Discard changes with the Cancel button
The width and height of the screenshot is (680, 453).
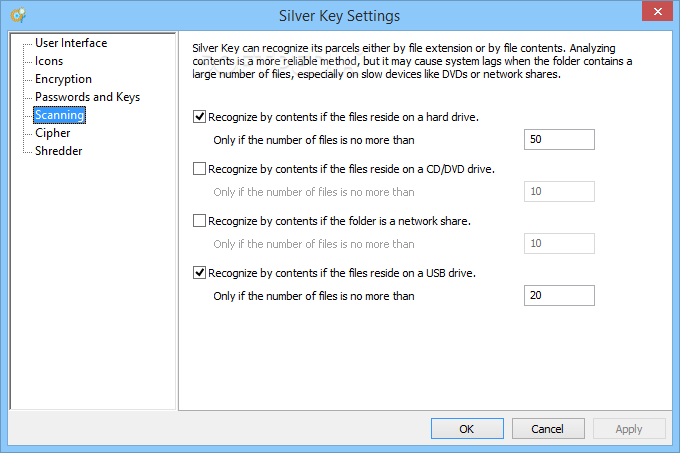(x=548, y=429)
